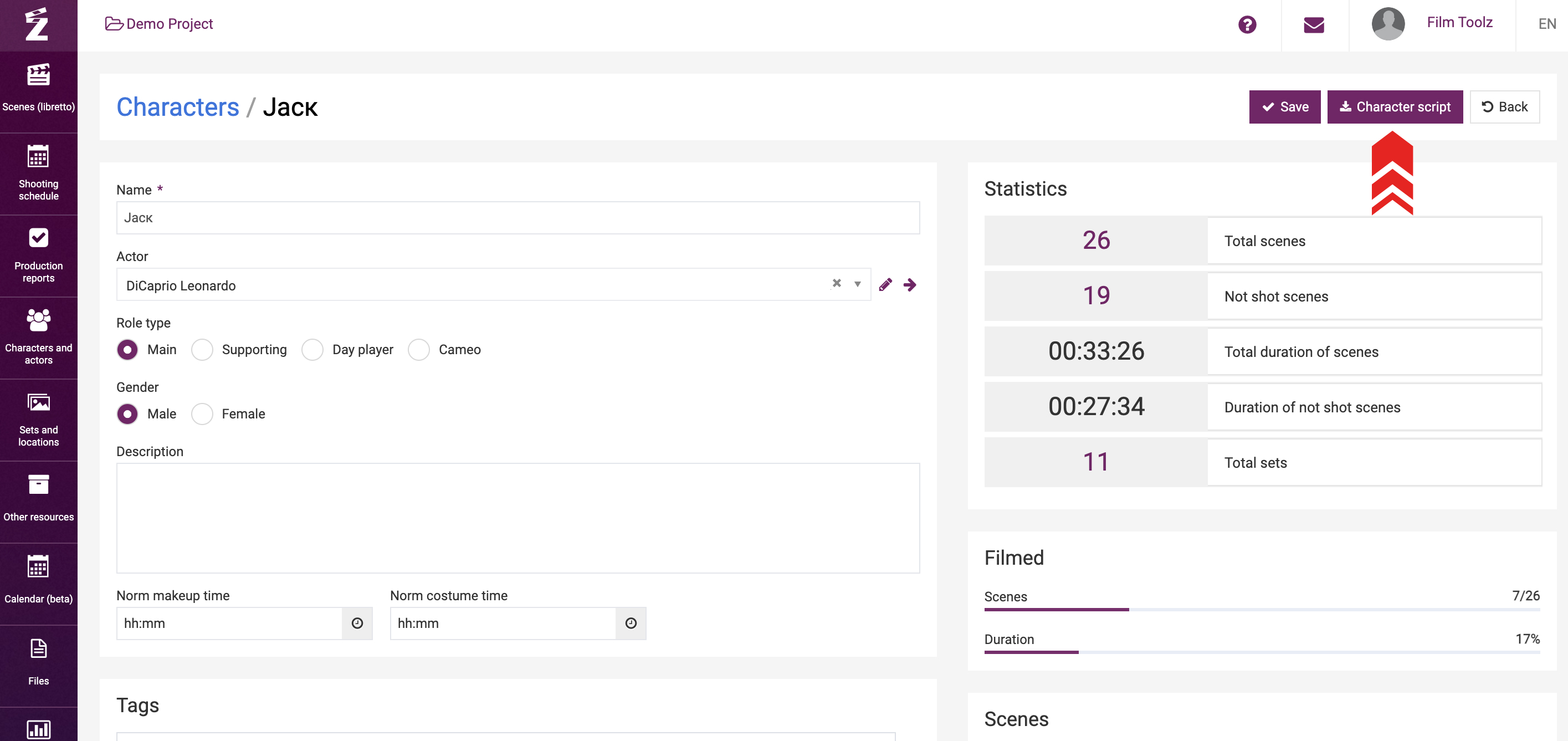1568x741 pixels.
Task: Open the DiCaprio Leonardo actor combo box
Action: tap(493, 284)
